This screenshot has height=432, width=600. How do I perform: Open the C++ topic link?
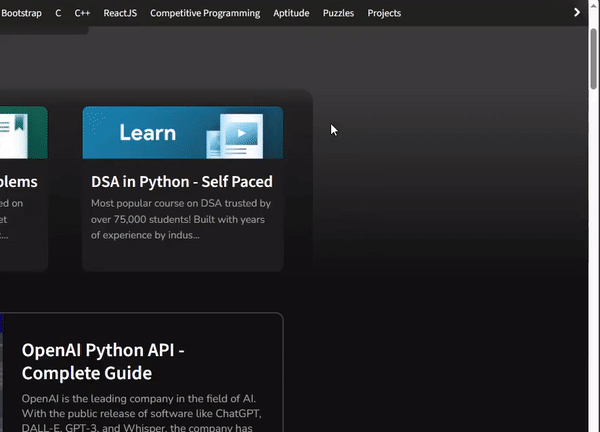coord(82,13)
